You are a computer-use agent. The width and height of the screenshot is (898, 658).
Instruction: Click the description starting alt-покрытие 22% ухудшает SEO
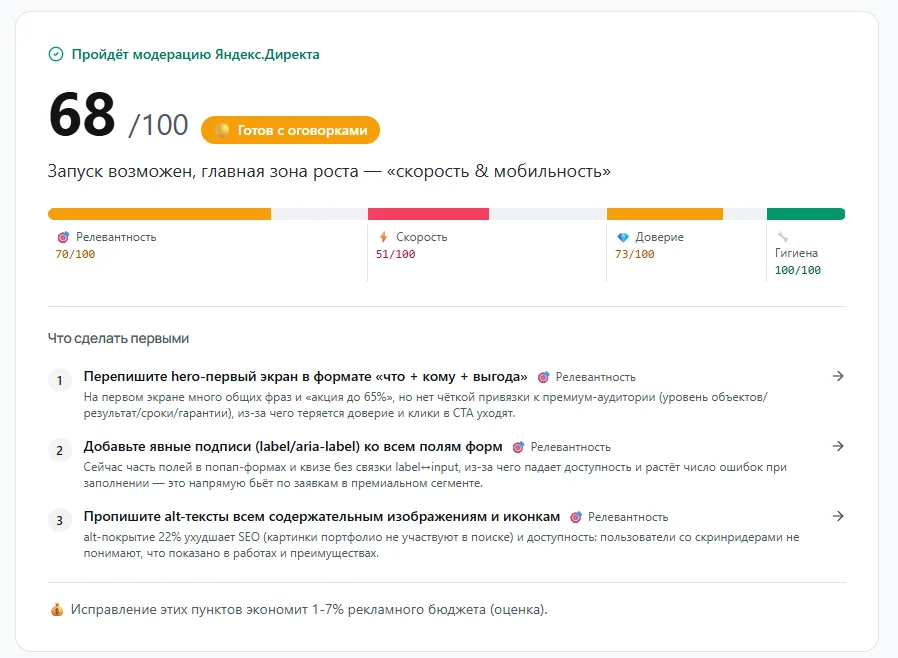(442, 545)
